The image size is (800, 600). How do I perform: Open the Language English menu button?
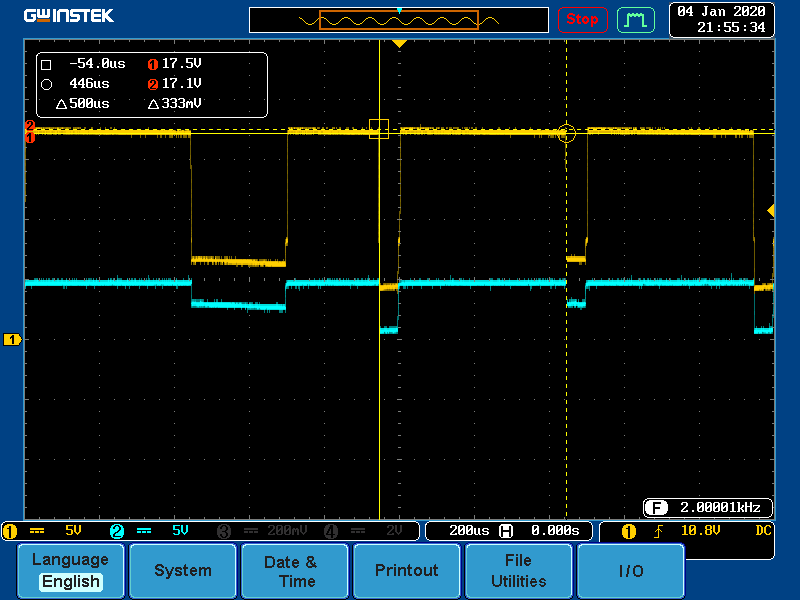pos(71,570)
